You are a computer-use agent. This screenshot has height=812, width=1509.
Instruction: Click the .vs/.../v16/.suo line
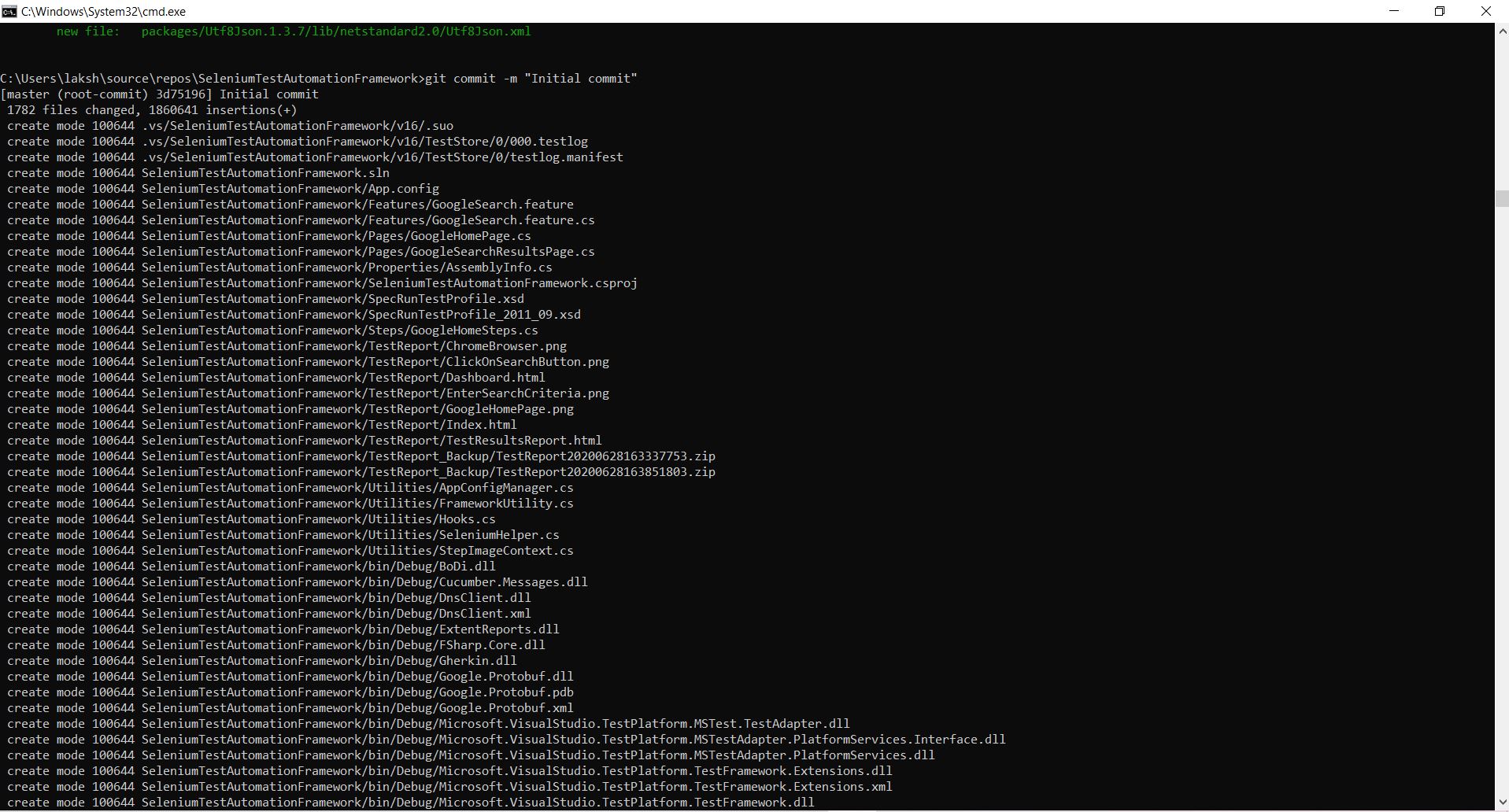(x=231, y=126)
